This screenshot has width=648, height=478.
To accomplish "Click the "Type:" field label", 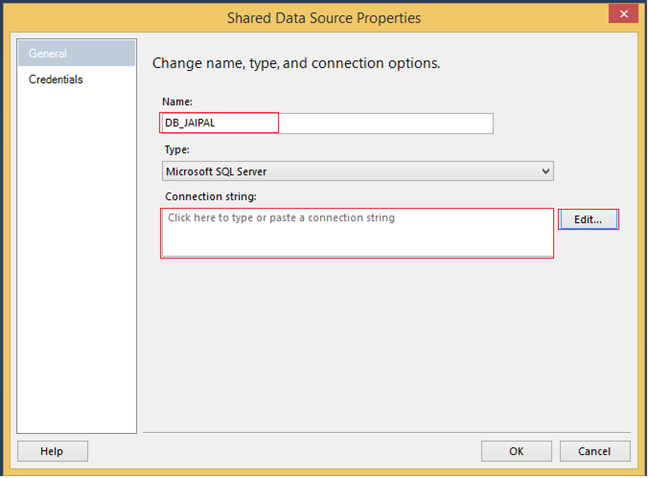I will [177, 149].
